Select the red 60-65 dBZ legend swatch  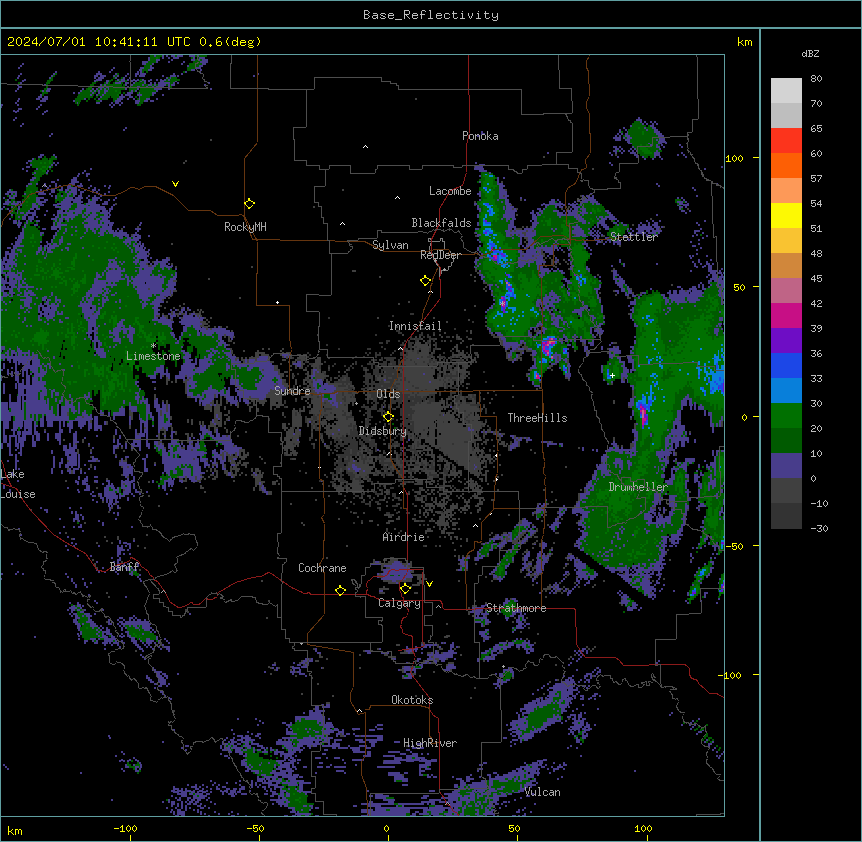786,140
